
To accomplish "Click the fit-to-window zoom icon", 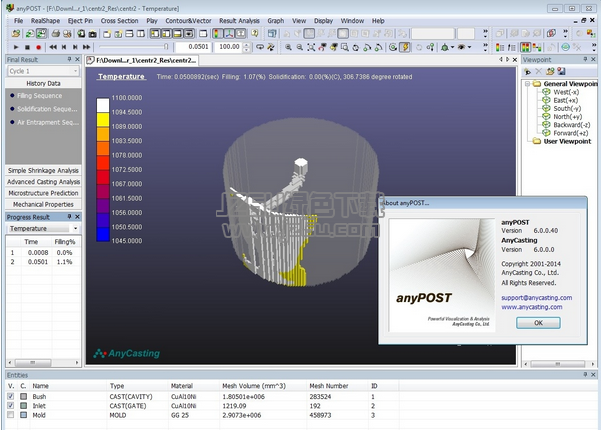I will pos(311,47).
